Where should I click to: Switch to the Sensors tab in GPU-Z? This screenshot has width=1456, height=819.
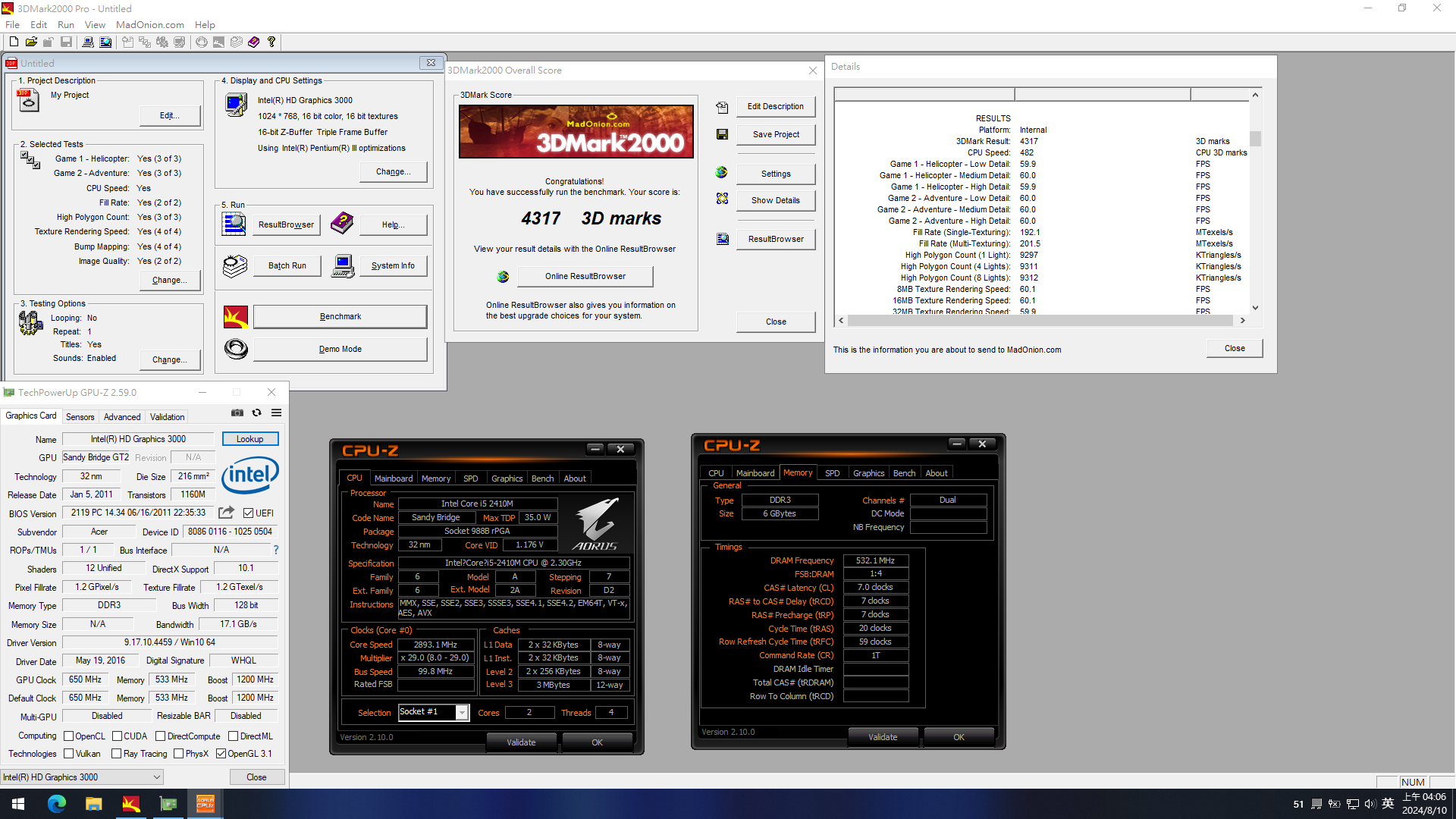[80, 417]
